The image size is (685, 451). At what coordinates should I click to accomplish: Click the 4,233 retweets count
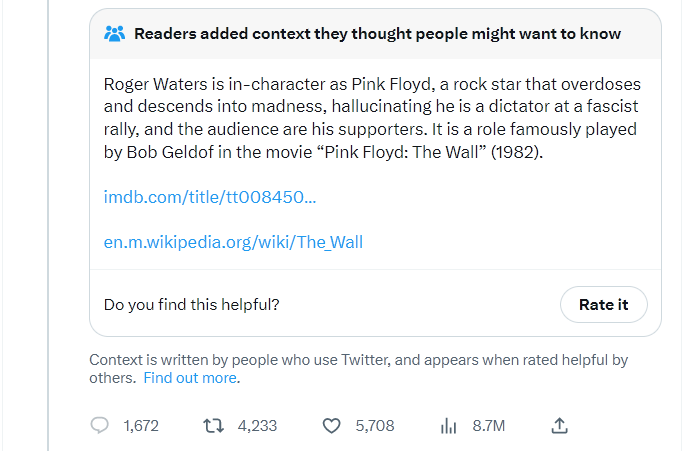[257, 426]
